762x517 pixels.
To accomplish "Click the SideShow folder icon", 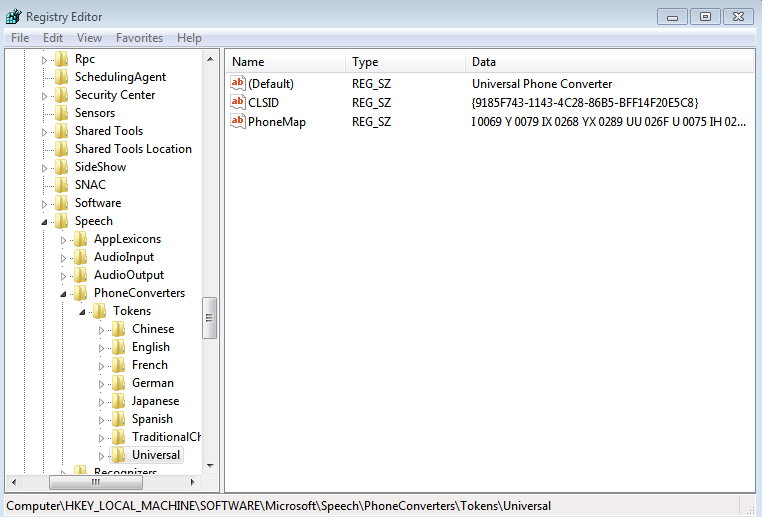I will (x=62, y=167).
